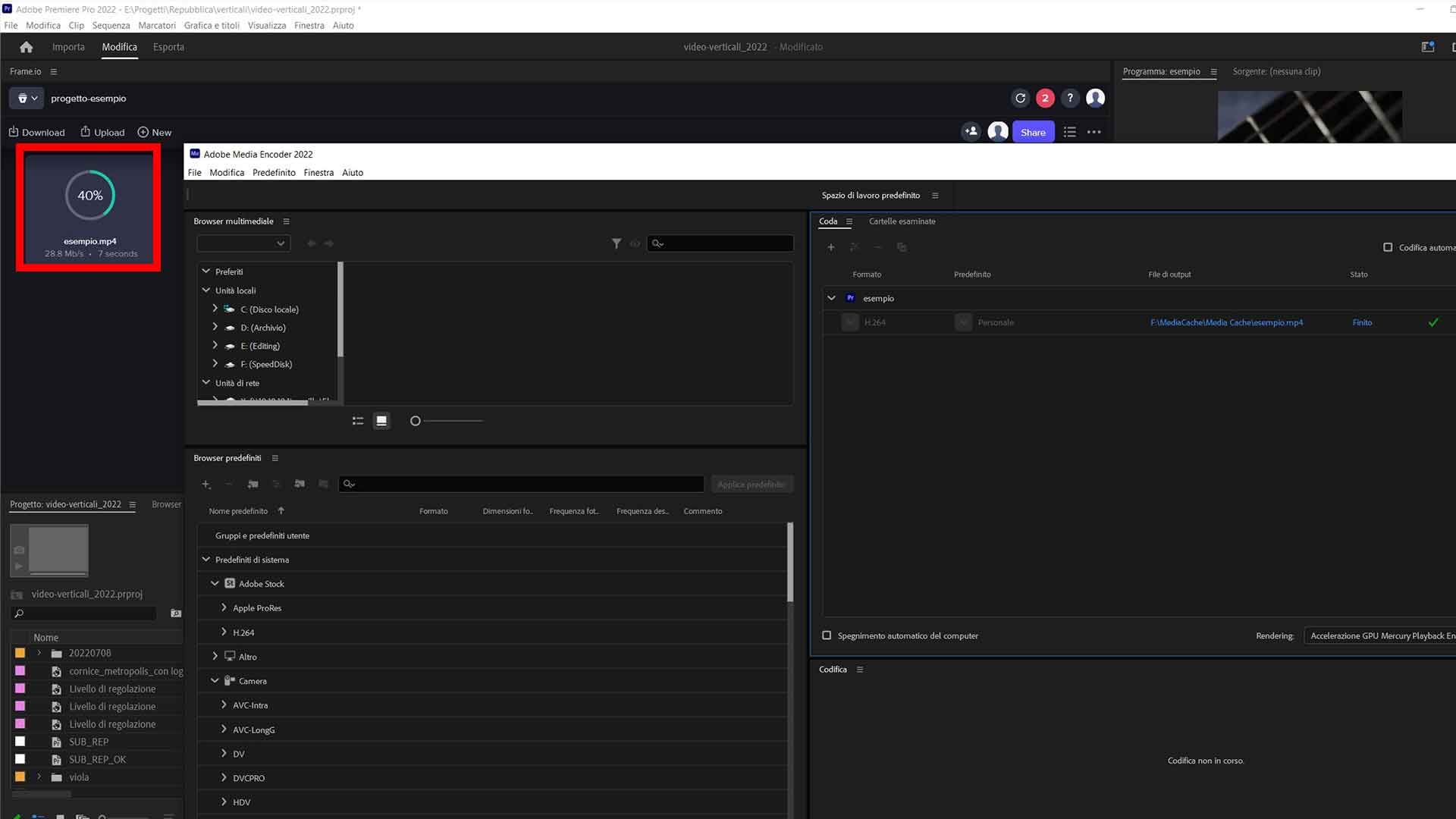Add a new source with the plus icon in Coda
This screenshot has width=1456, height=819.
pos(830,247)
